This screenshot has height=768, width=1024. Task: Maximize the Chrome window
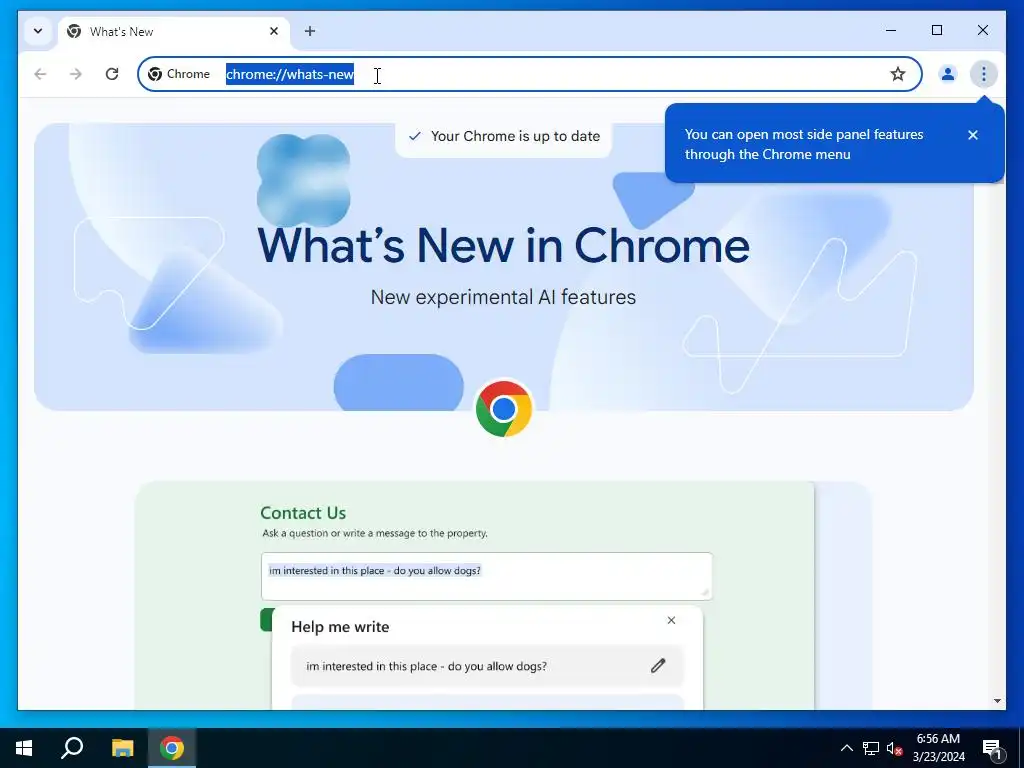pos(936,30)
